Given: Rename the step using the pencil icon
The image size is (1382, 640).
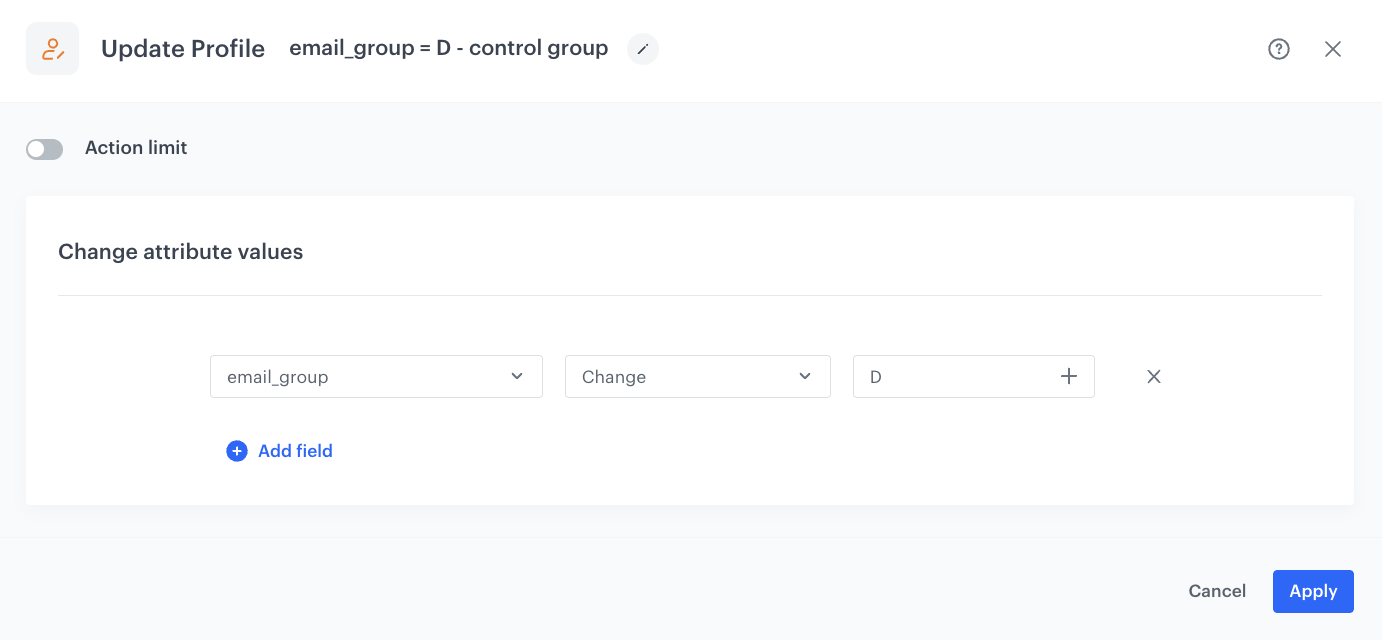Looking at the screenshot, I should (x=642, y=48).
